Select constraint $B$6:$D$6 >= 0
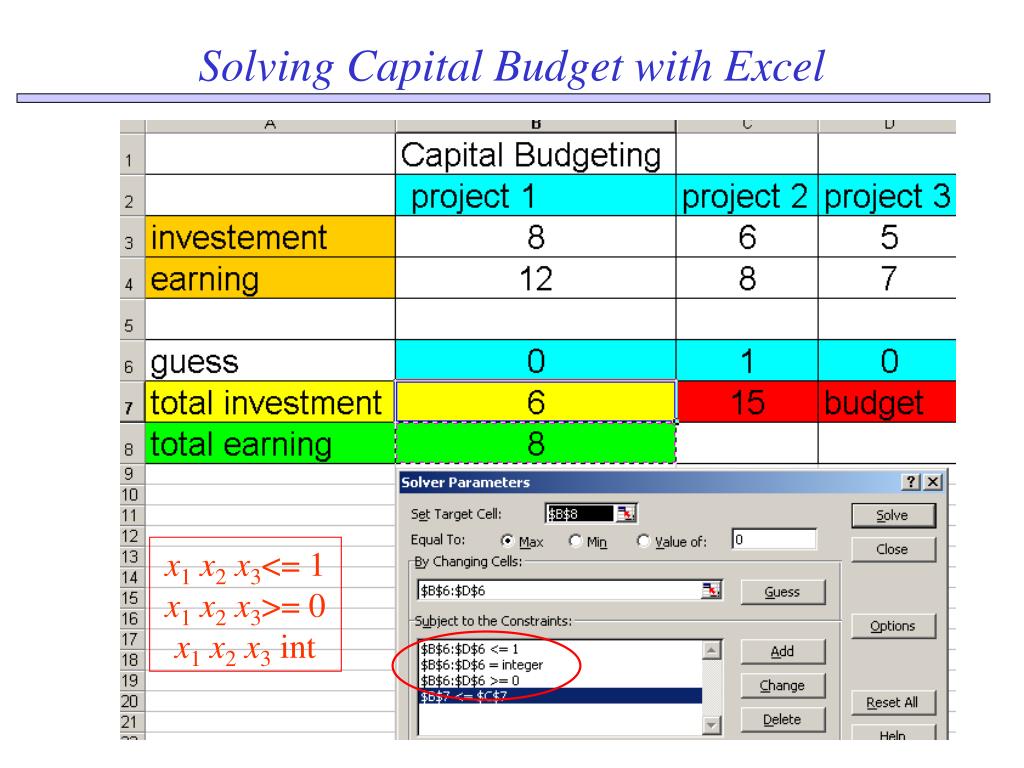The width and height of the screenshot is (1024, 768). click(560, 680)
